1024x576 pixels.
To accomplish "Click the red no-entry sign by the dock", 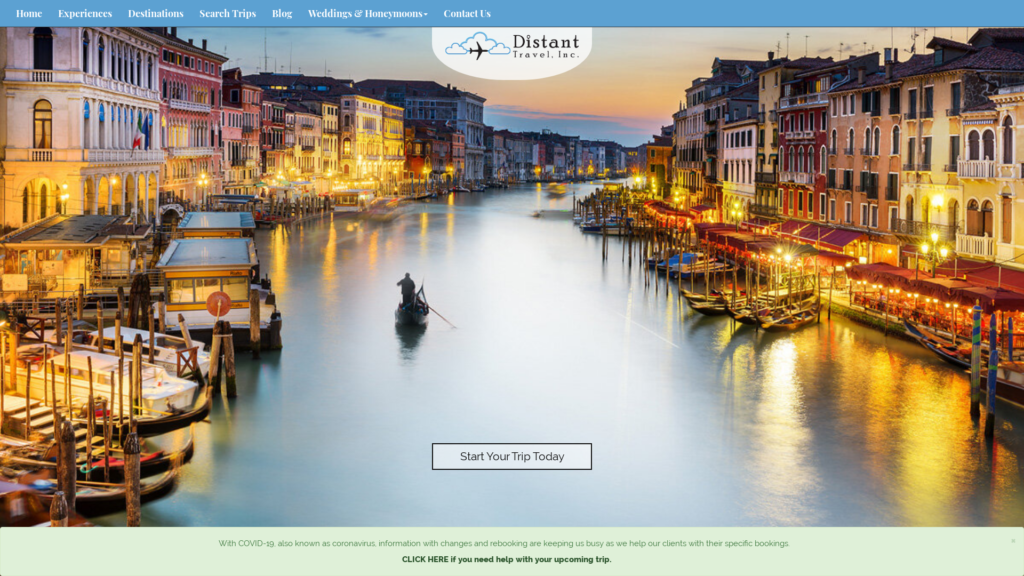I will (x=218, y=304).
